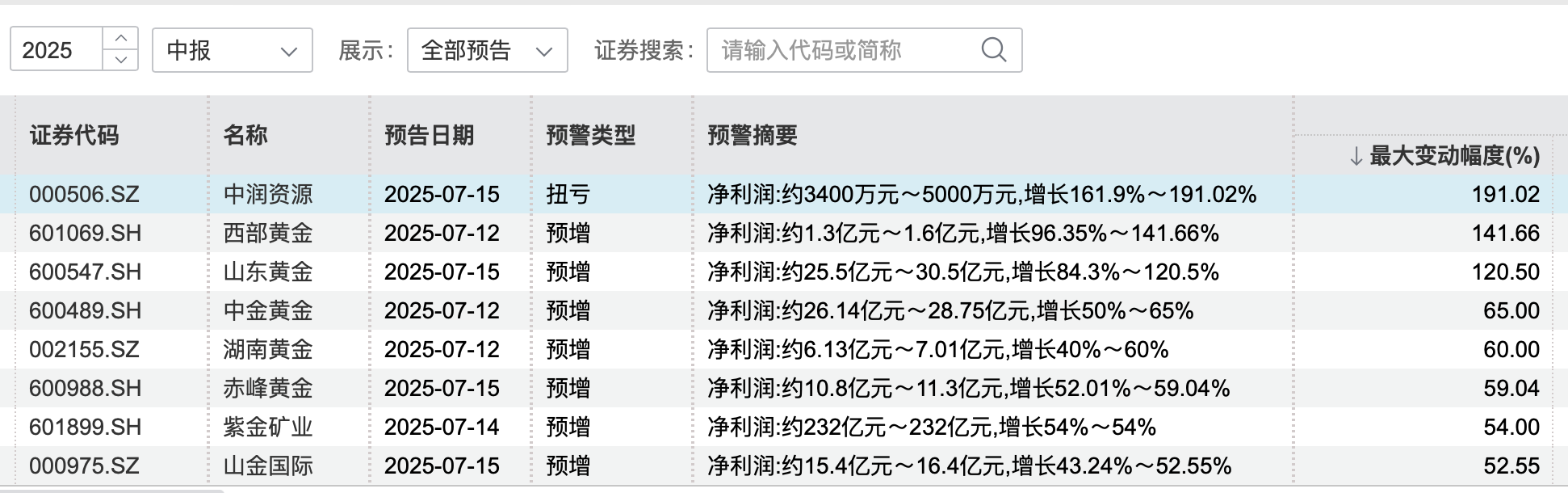Image resolution: width=1568 pixels, height=493 pixels.
Task: Increase year with the up stepper arrow
Action: [121, 39]
